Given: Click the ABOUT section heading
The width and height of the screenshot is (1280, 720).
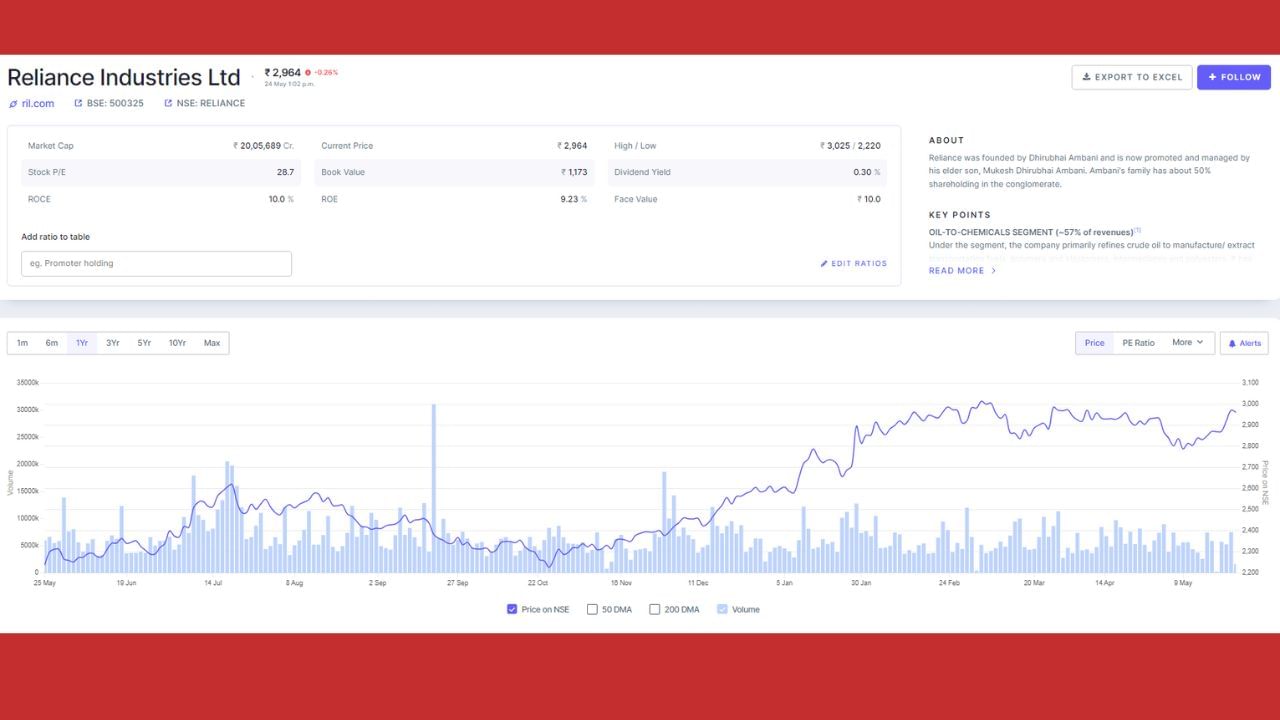Looking at the screenshot, I should click(x=946, y=140).
